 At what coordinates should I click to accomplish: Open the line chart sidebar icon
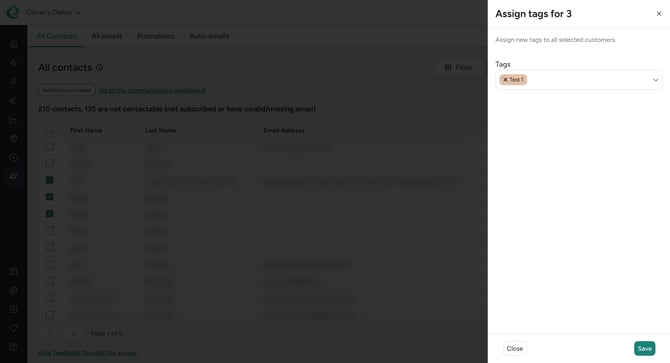click(14, 120)
